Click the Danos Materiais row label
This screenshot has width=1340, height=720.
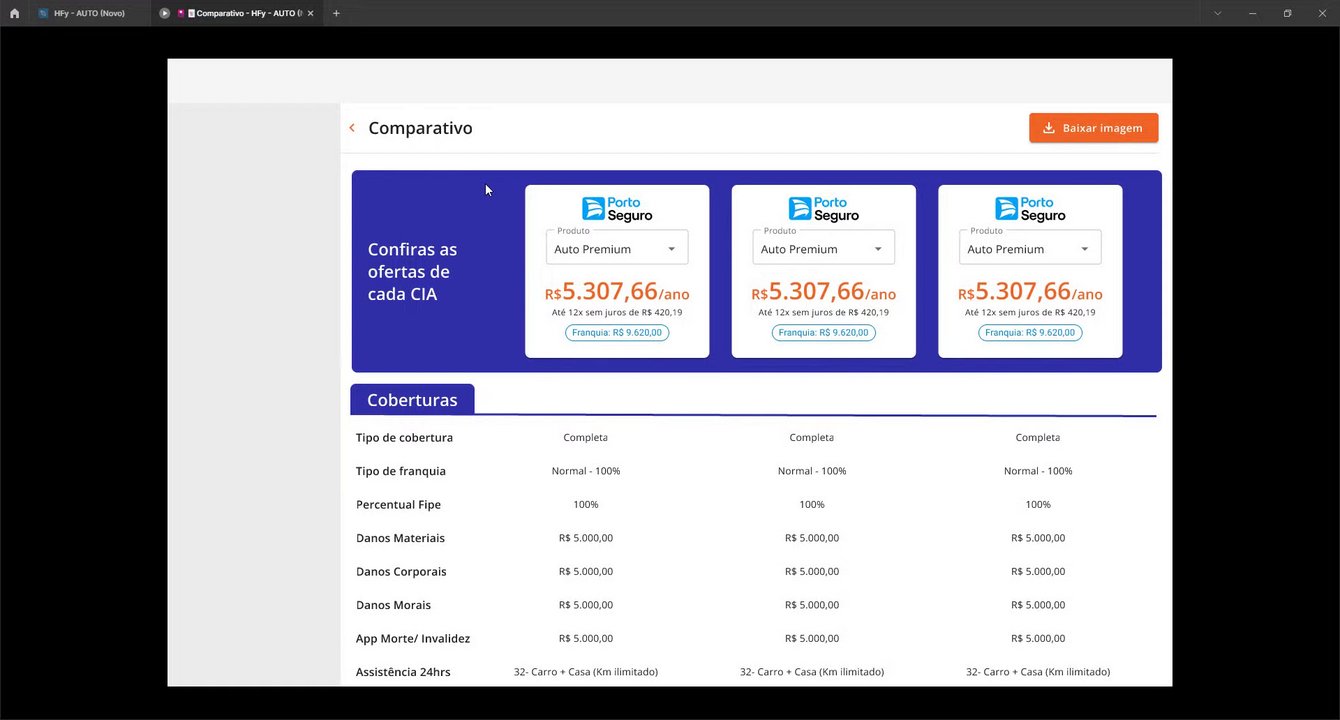pos(400,538)
